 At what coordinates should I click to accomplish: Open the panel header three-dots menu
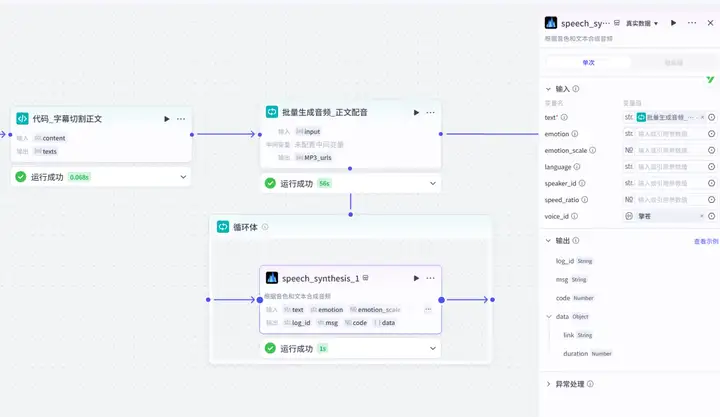[x=692, y=23]
